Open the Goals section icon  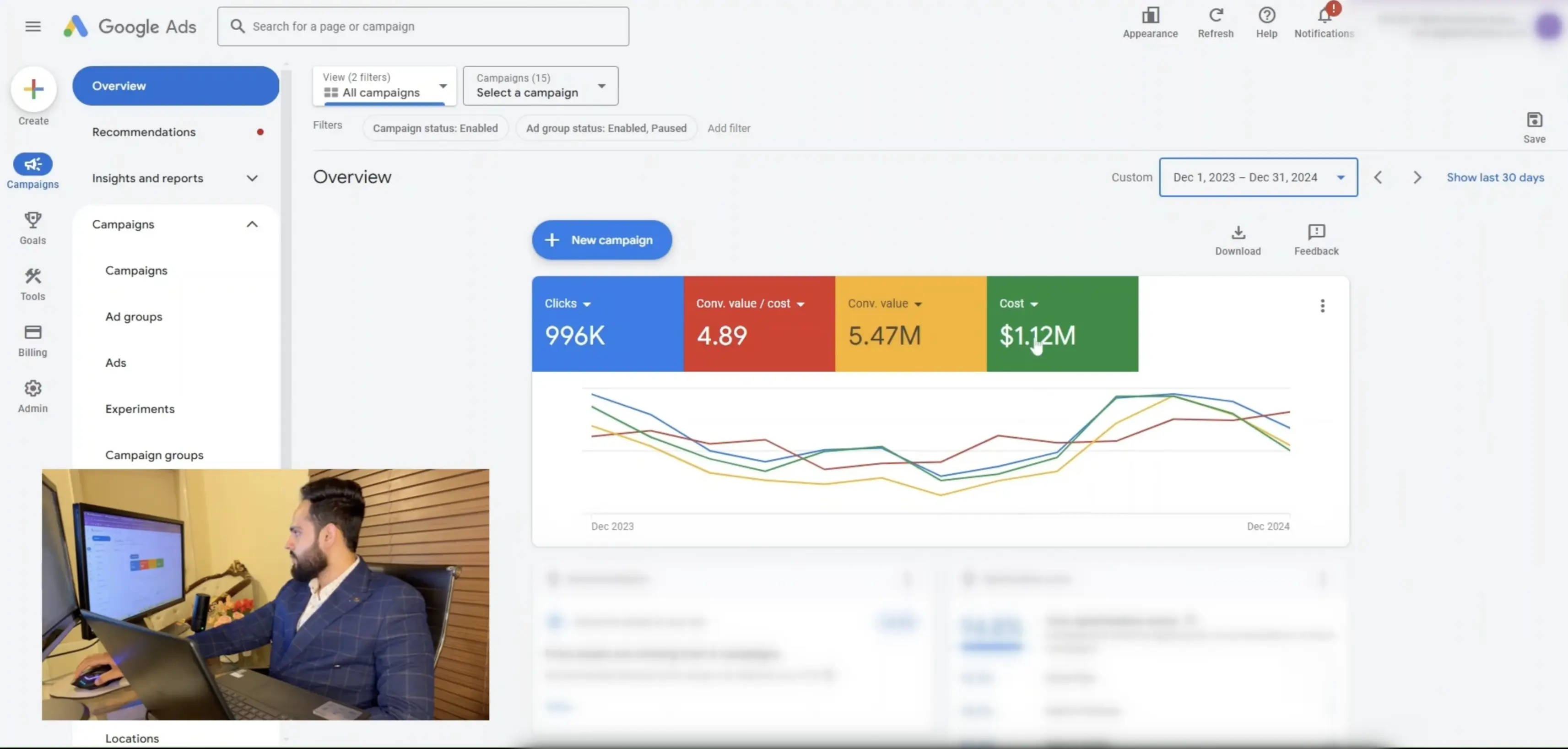coord(32,220)
